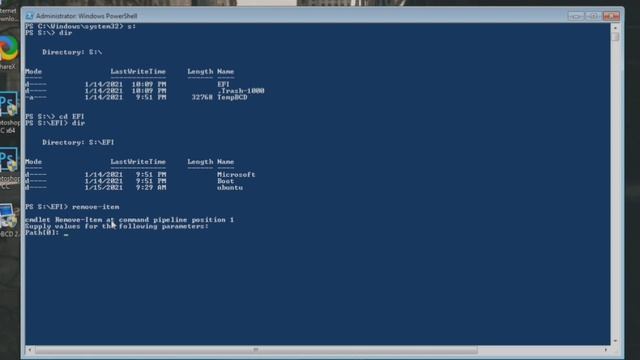640x360 pixels.
Task: Click 'Supply values for the following parameters' line
Action: (117, 226)
